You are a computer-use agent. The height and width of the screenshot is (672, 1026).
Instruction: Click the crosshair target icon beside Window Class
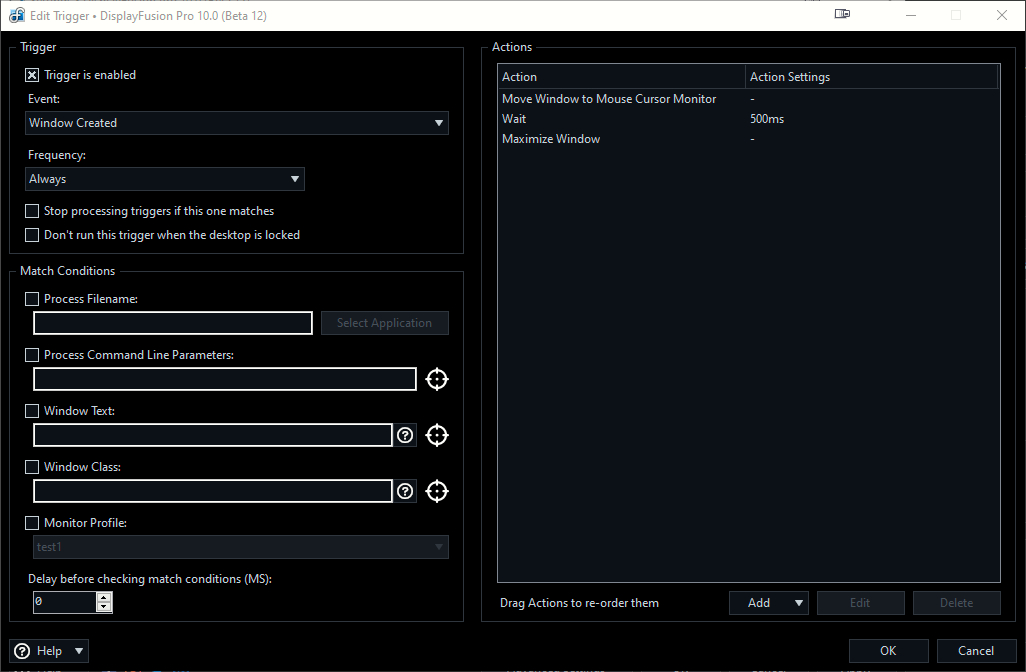pyautogui.click(x=437, y=491)
